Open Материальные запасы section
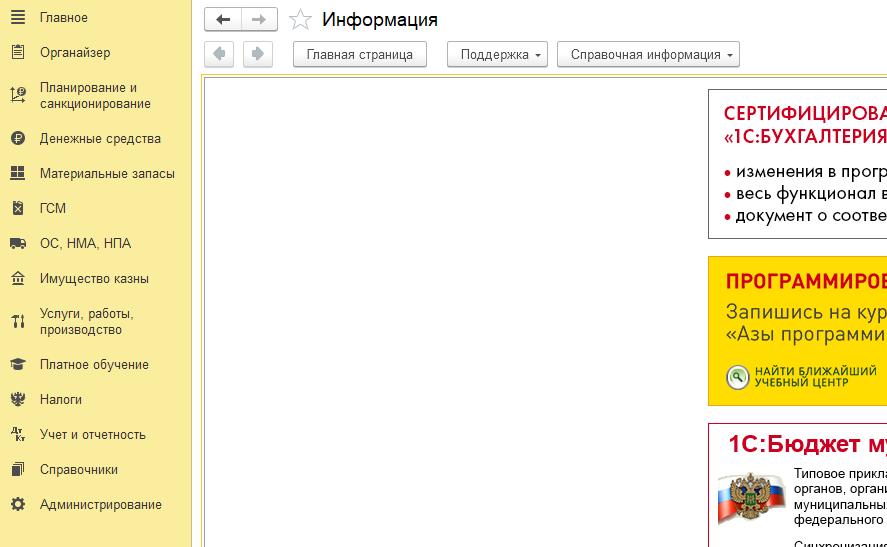 [x=107, y=174]
